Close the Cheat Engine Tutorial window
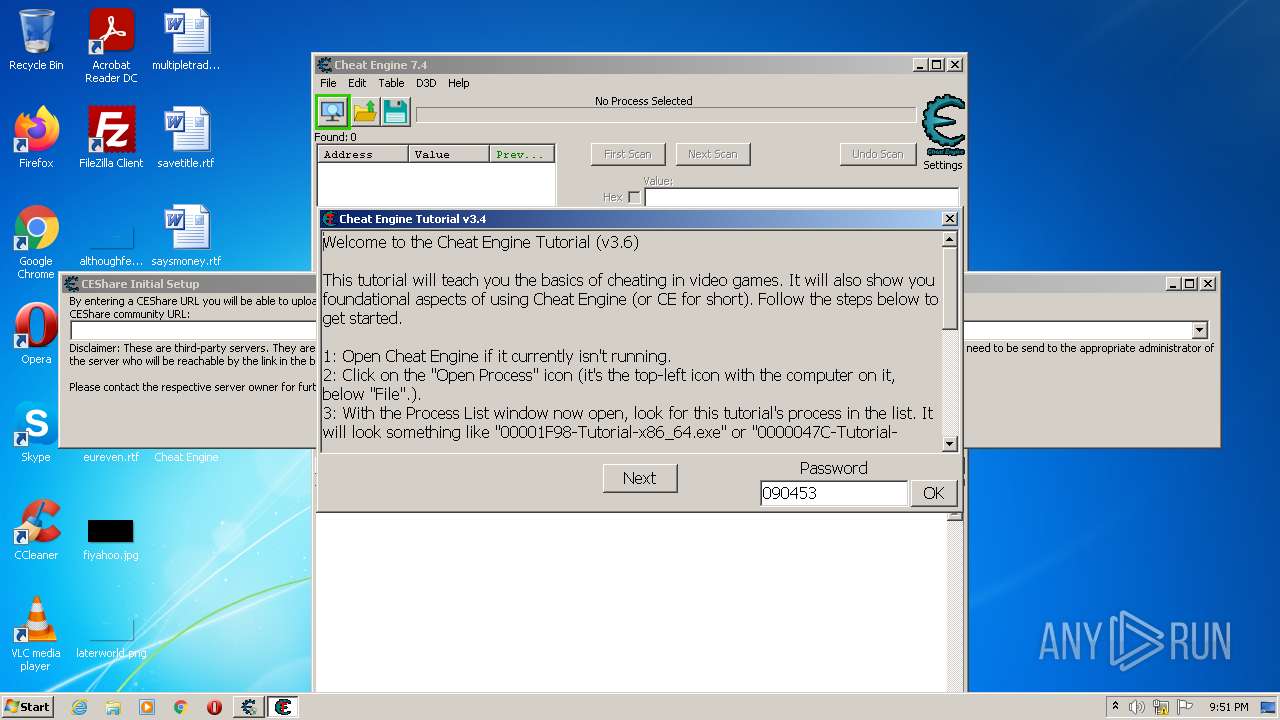This screenshot has width=1280, height=720. tap(950, 219)
